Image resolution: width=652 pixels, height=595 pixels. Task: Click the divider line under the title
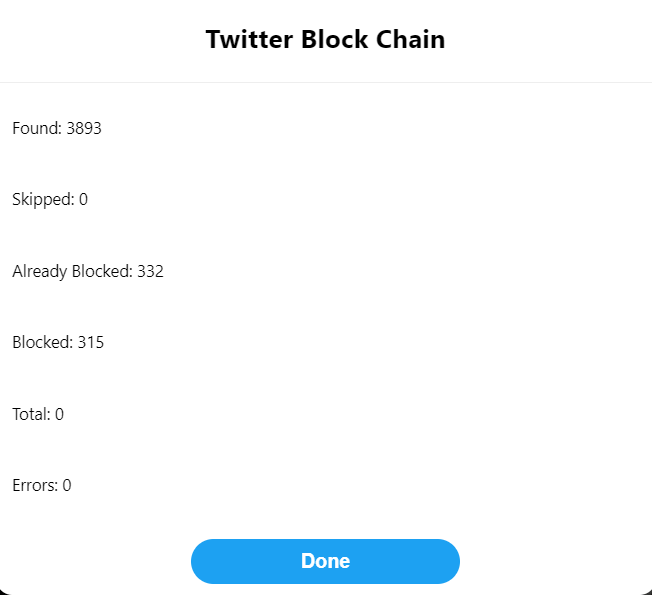coord(326,82)
